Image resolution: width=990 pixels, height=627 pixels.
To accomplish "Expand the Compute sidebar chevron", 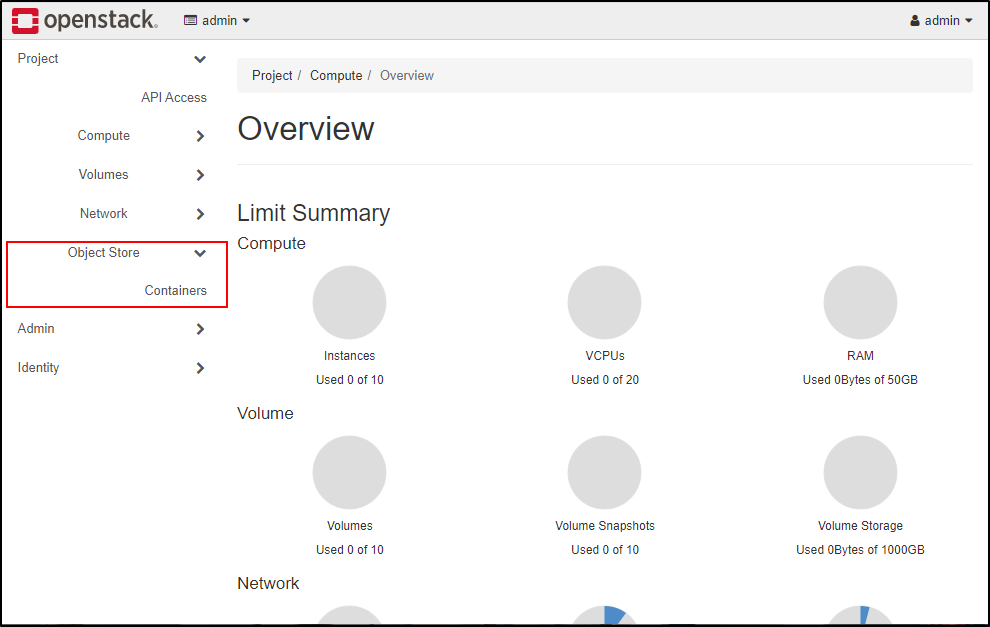I will tap(200, 136).
